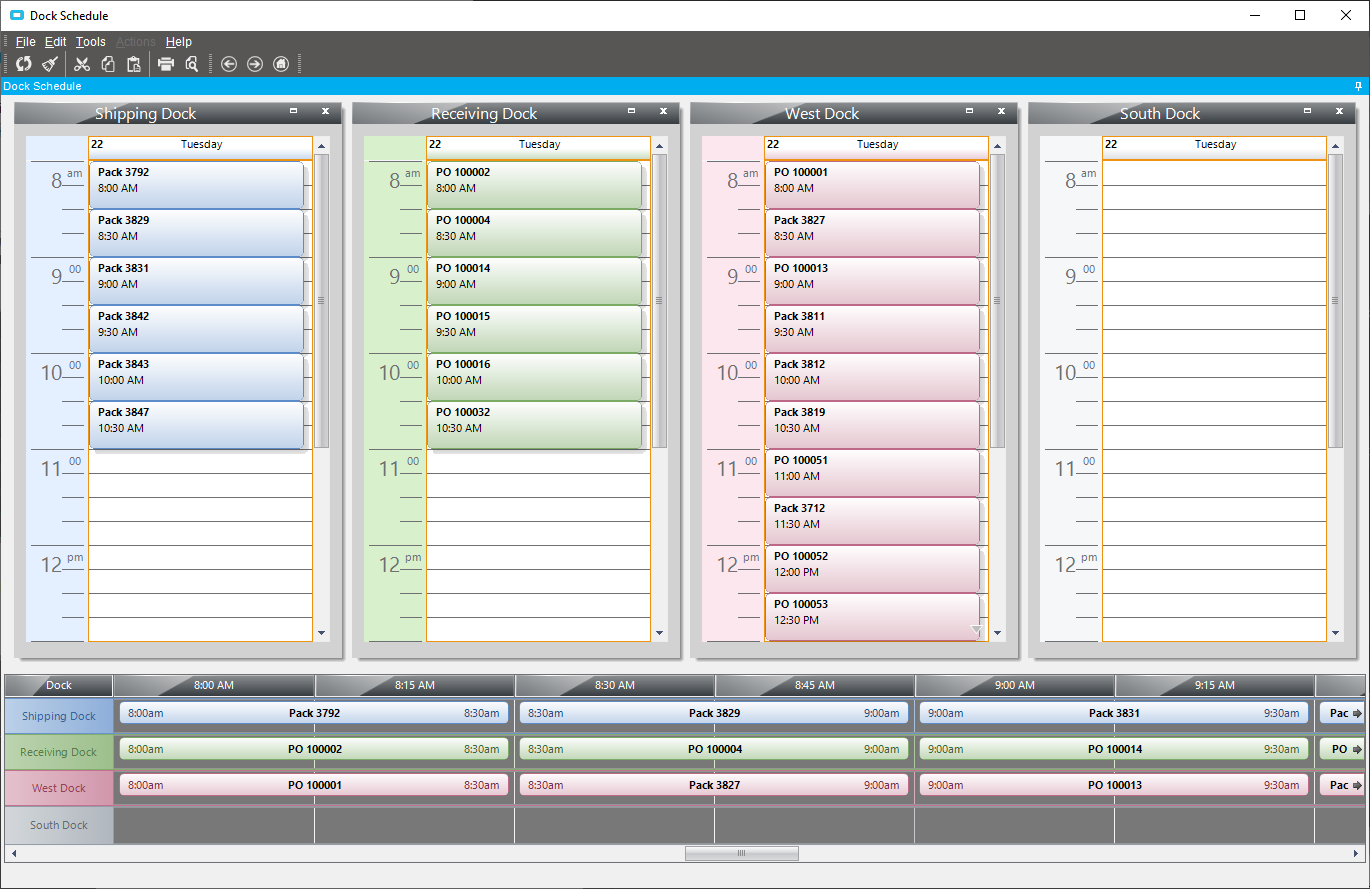
Task: Click the South Dock vertical scrollbar thumb
Action: [1335, 300]
